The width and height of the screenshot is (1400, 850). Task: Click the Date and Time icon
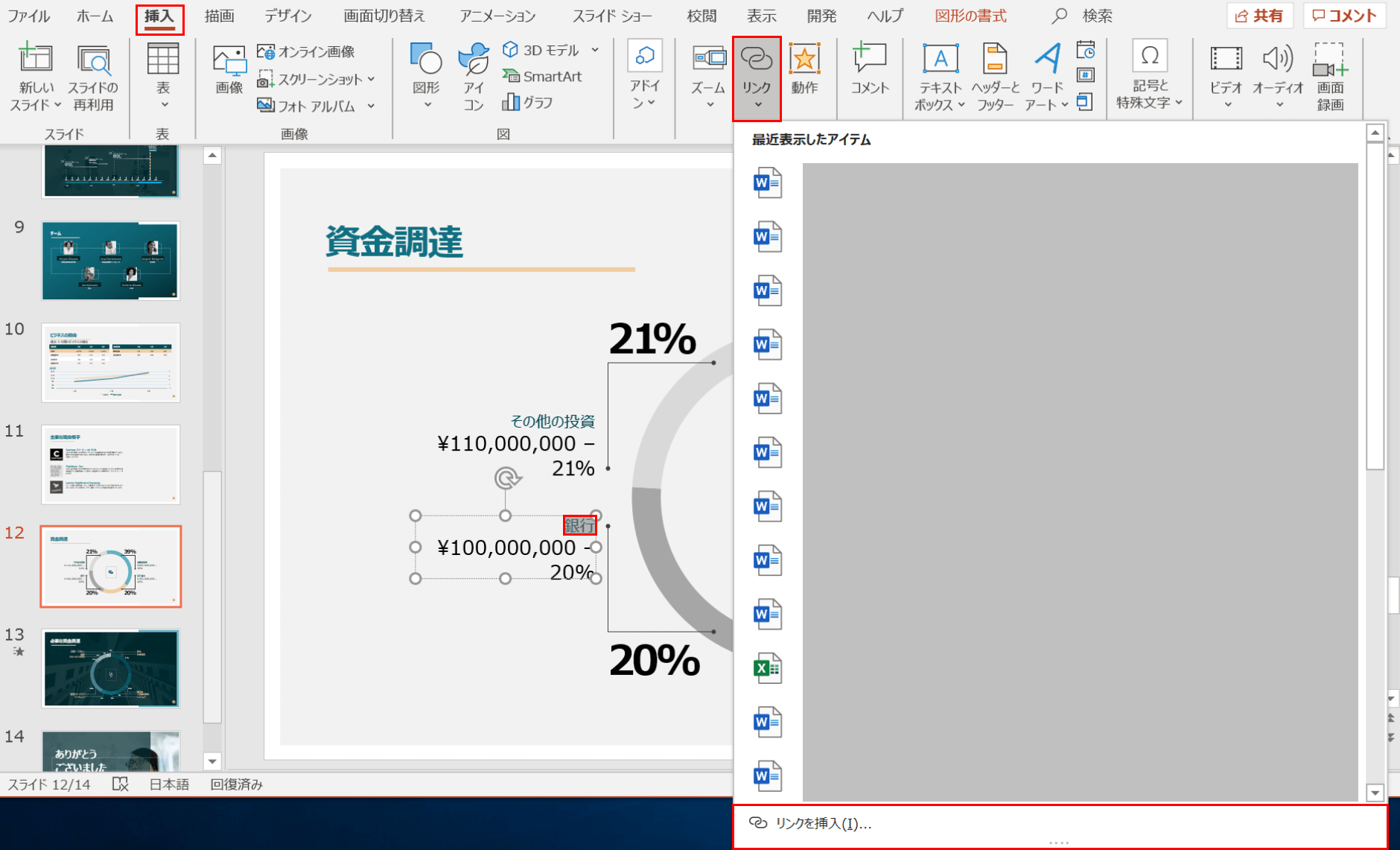tap(1086, 50)
